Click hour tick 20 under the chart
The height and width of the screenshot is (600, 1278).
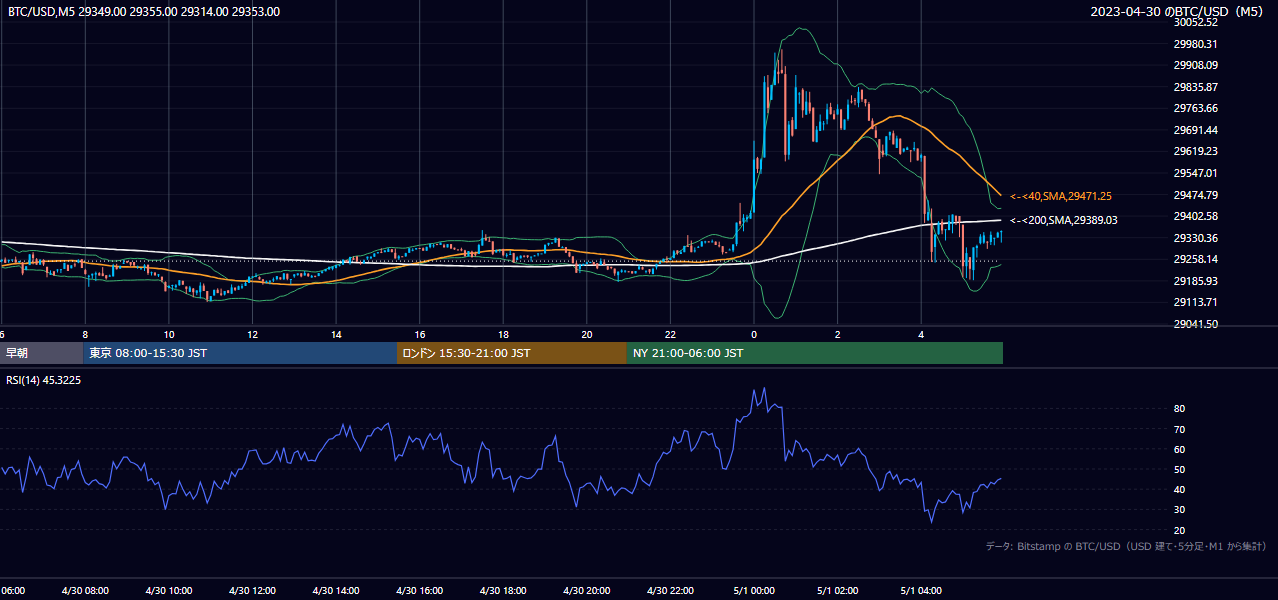(586, 334)
